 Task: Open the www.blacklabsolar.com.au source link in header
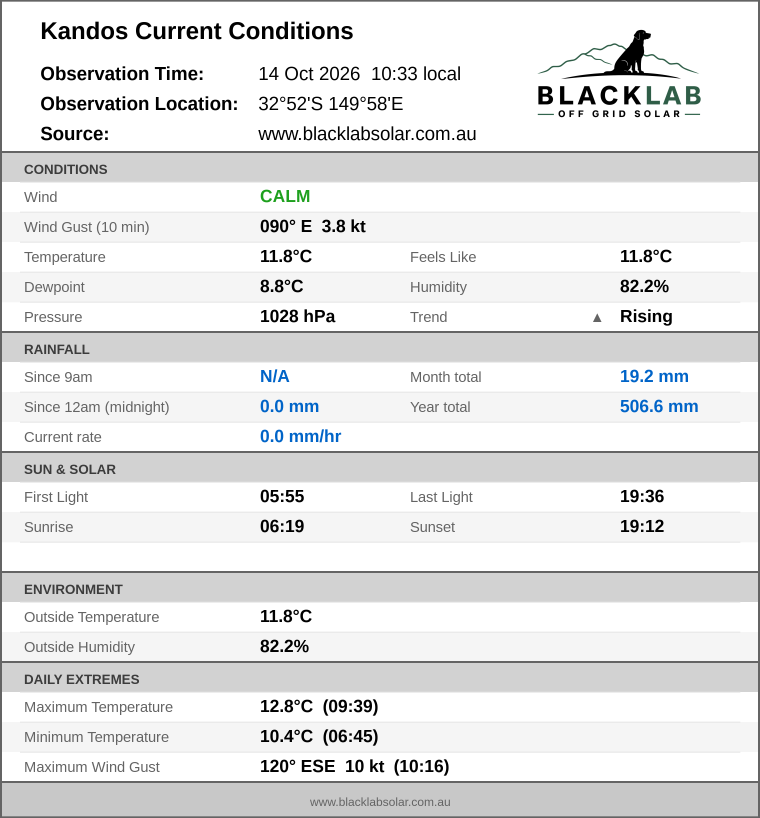367,134
